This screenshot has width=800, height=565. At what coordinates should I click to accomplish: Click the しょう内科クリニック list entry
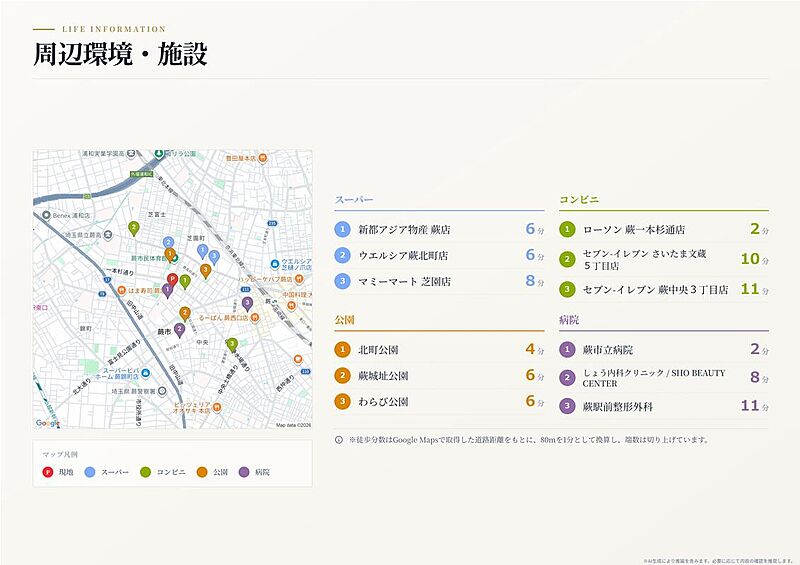point(664,378)
